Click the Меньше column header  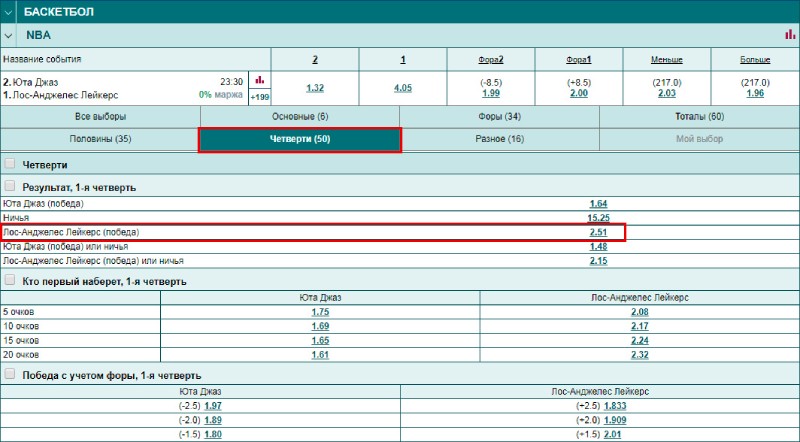[666, 60]
